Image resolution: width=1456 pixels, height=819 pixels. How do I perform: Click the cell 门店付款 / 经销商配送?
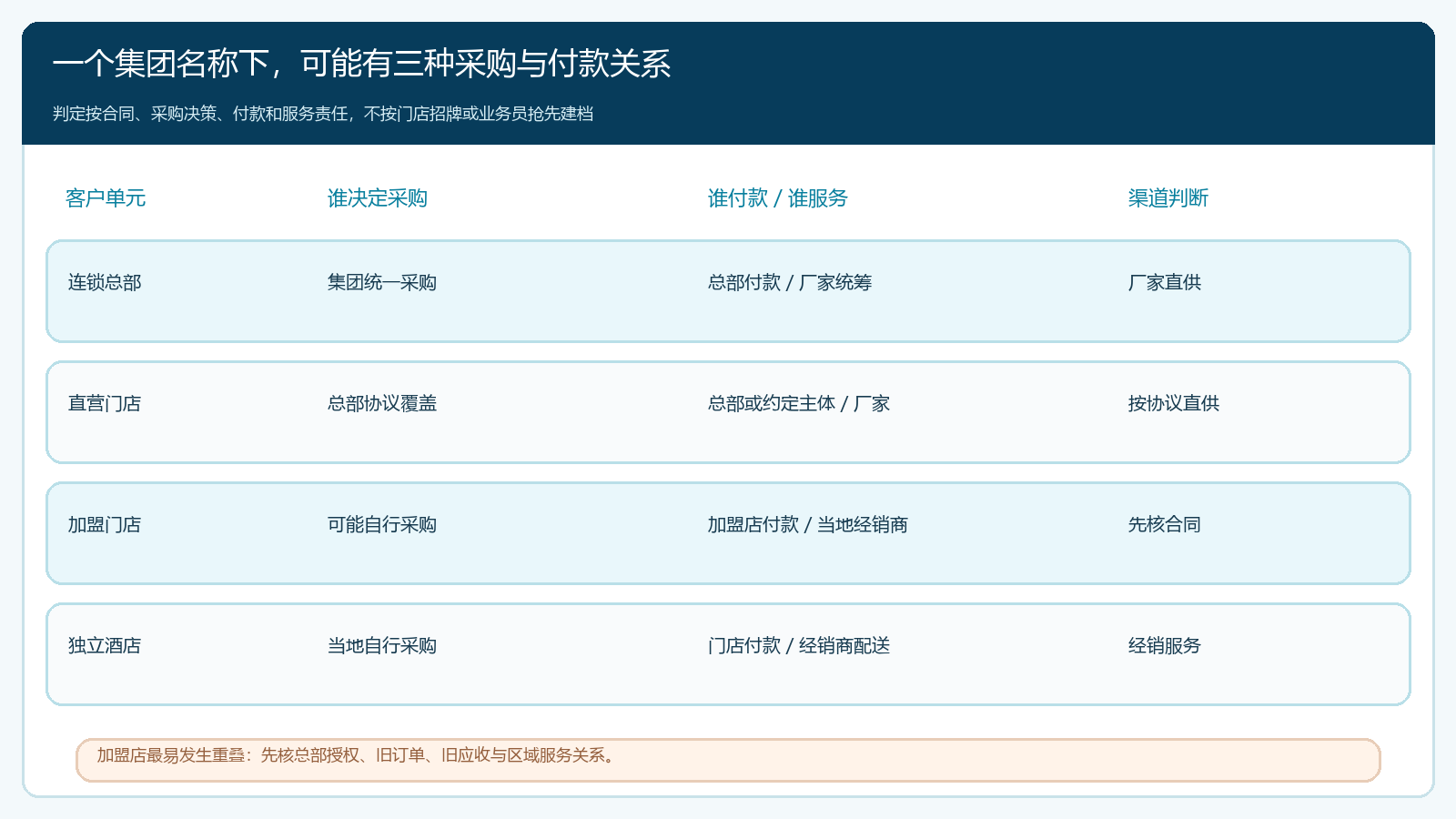799,646
